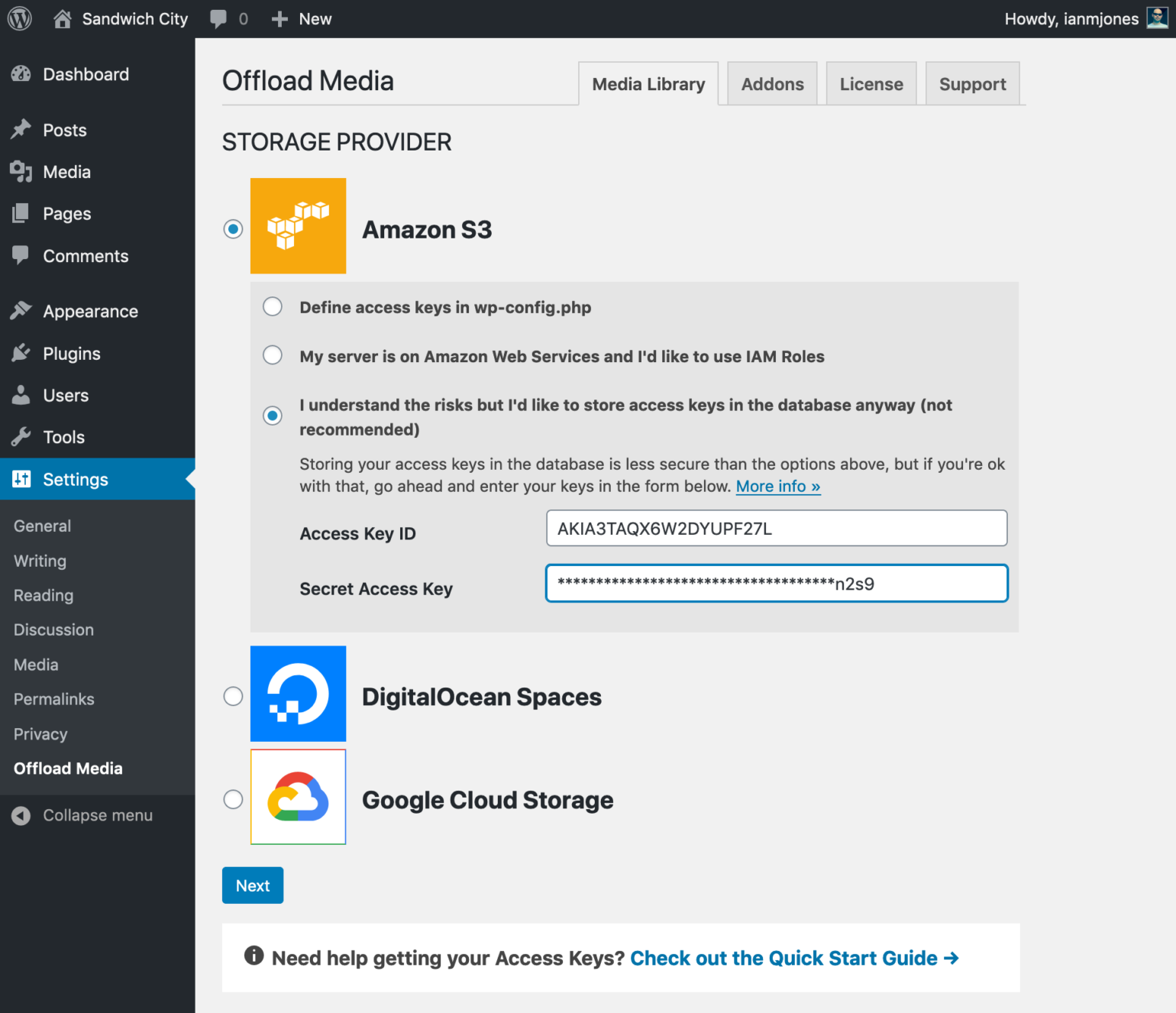The width and height of the screenshot is (1176, 1013).
Task: Click the Appearance paintbrush icon
Action: coord(21,311)
